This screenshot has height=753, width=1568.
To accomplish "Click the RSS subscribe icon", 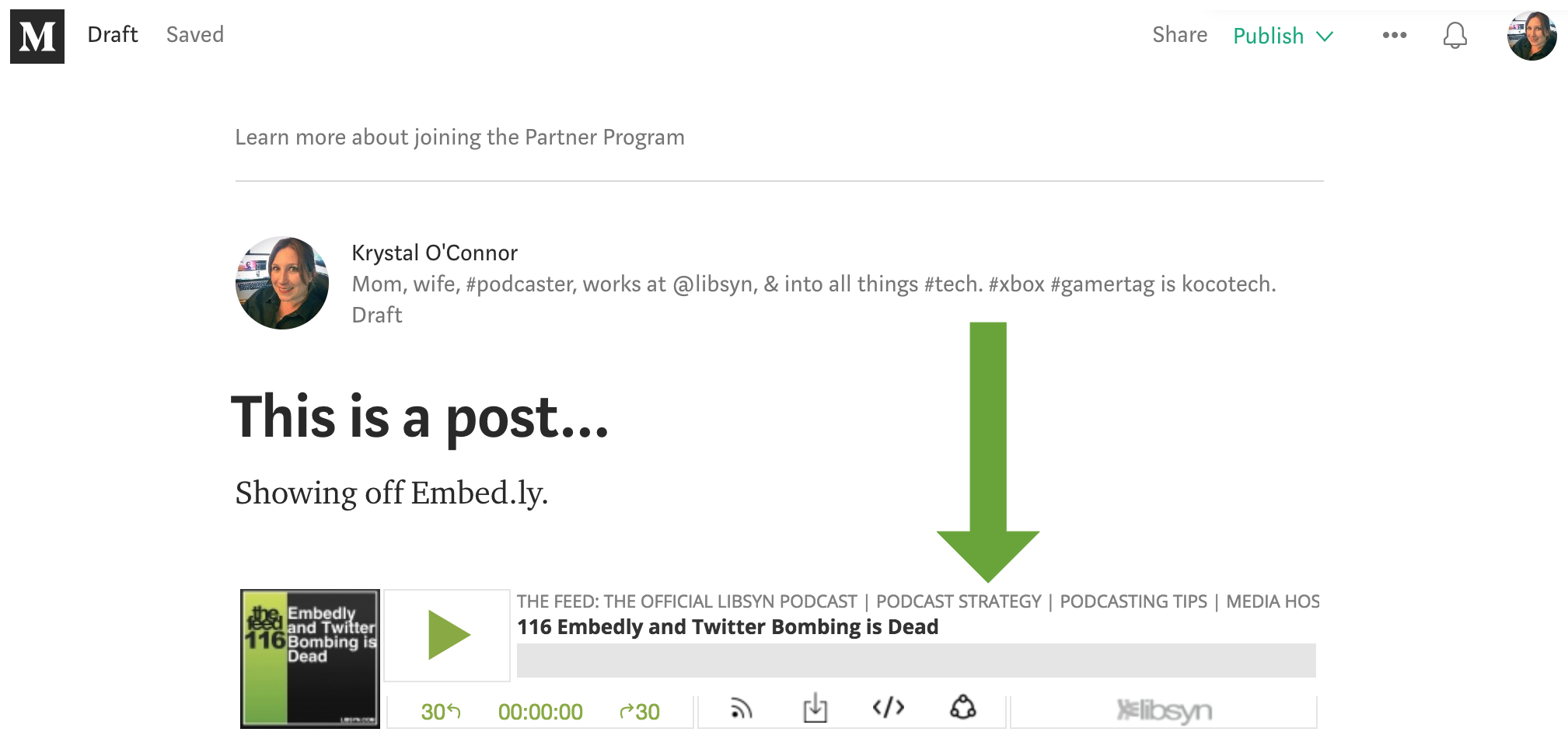I will pyautogui.click(x=741, y=709).
